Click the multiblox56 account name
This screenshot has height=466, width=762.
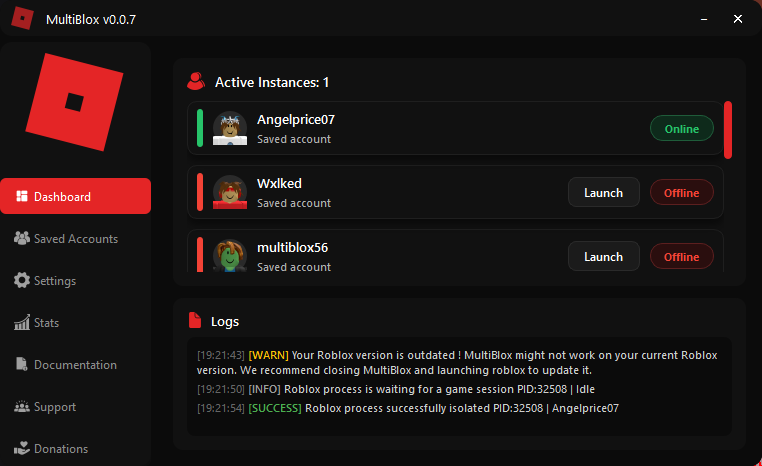pos(293,247)
